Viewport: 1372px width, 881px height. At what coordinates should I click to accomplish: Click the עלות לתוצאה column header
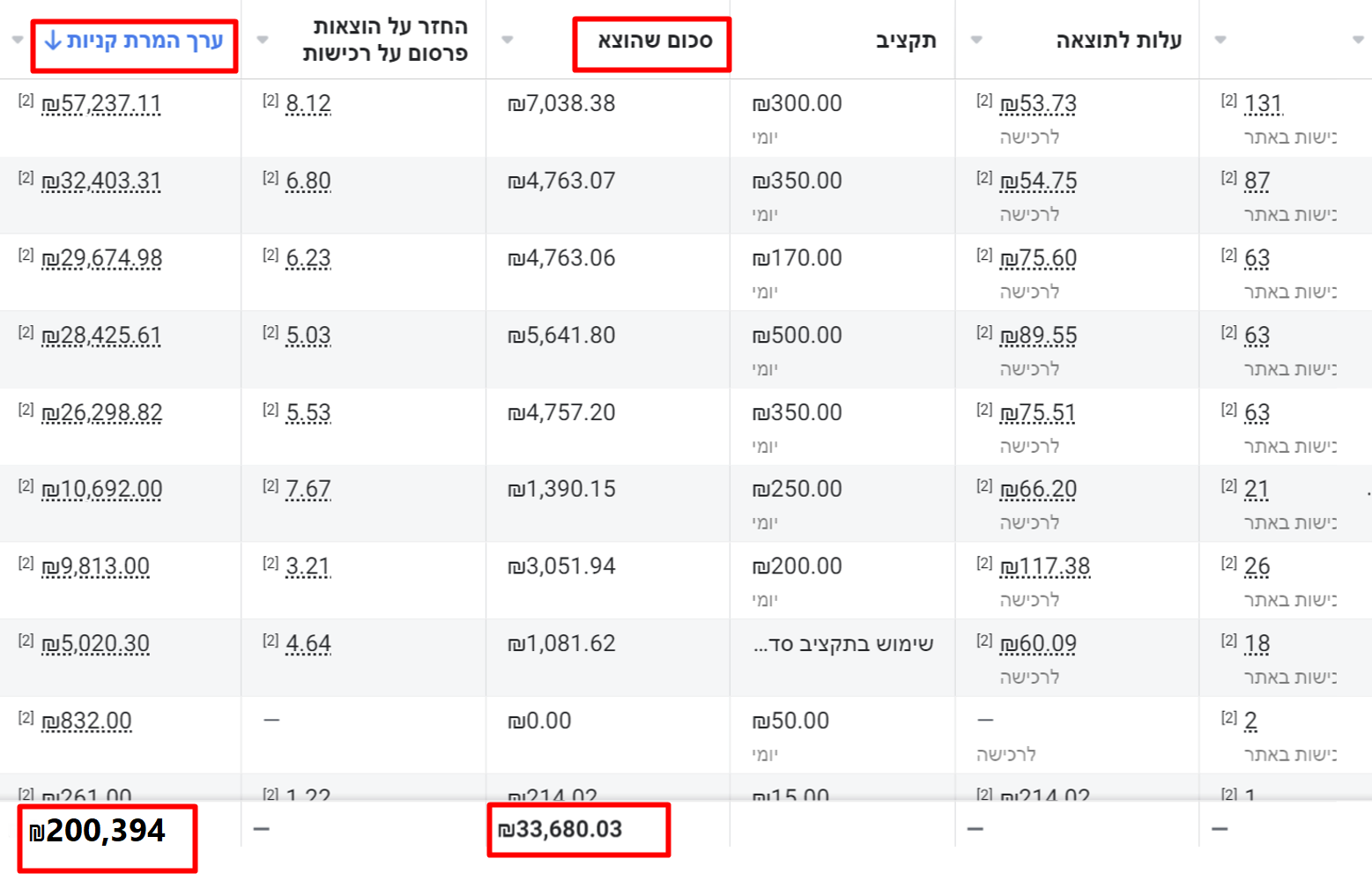1118,41
